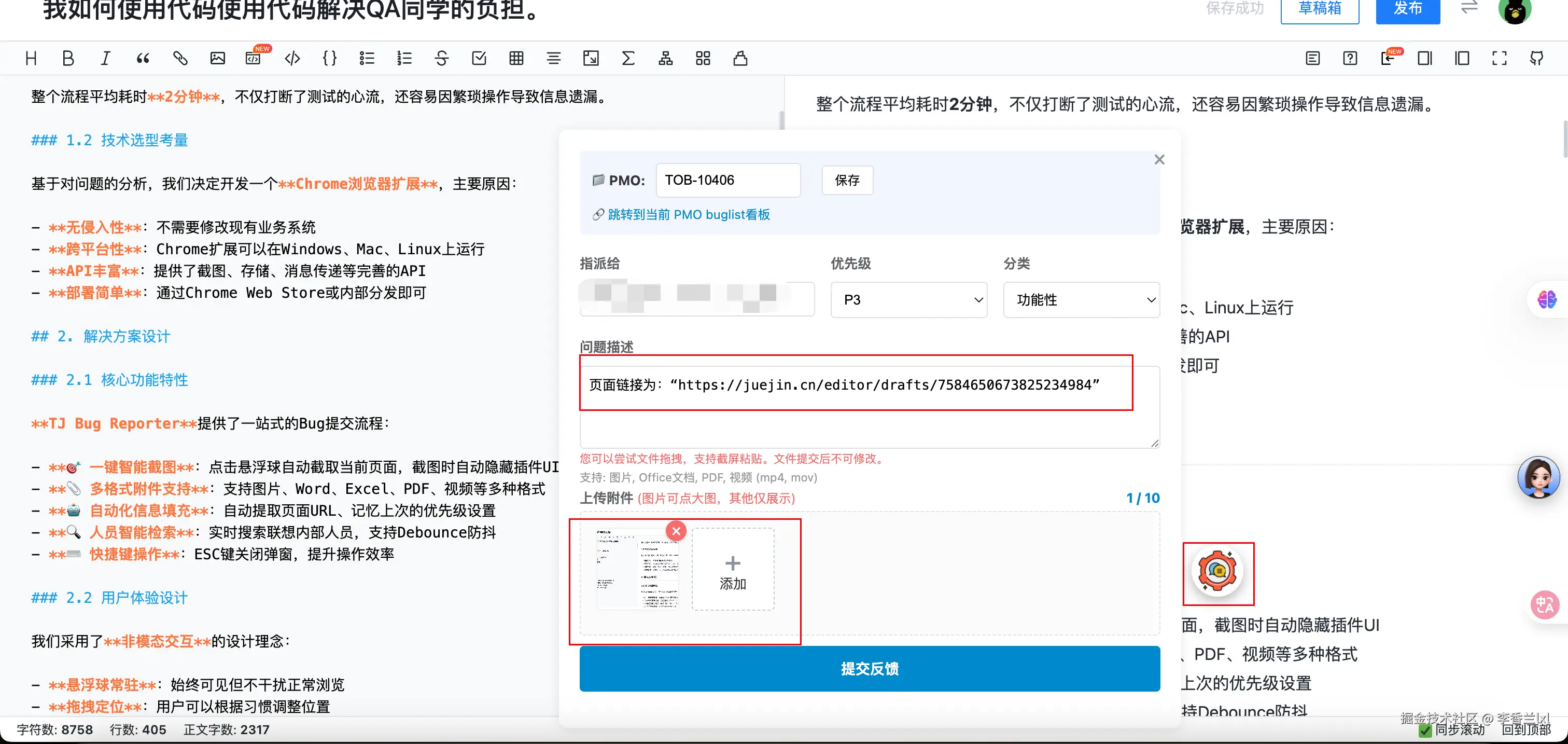Follow 跳转到当前 PMO buglist看板 link

tap(689, 215)
